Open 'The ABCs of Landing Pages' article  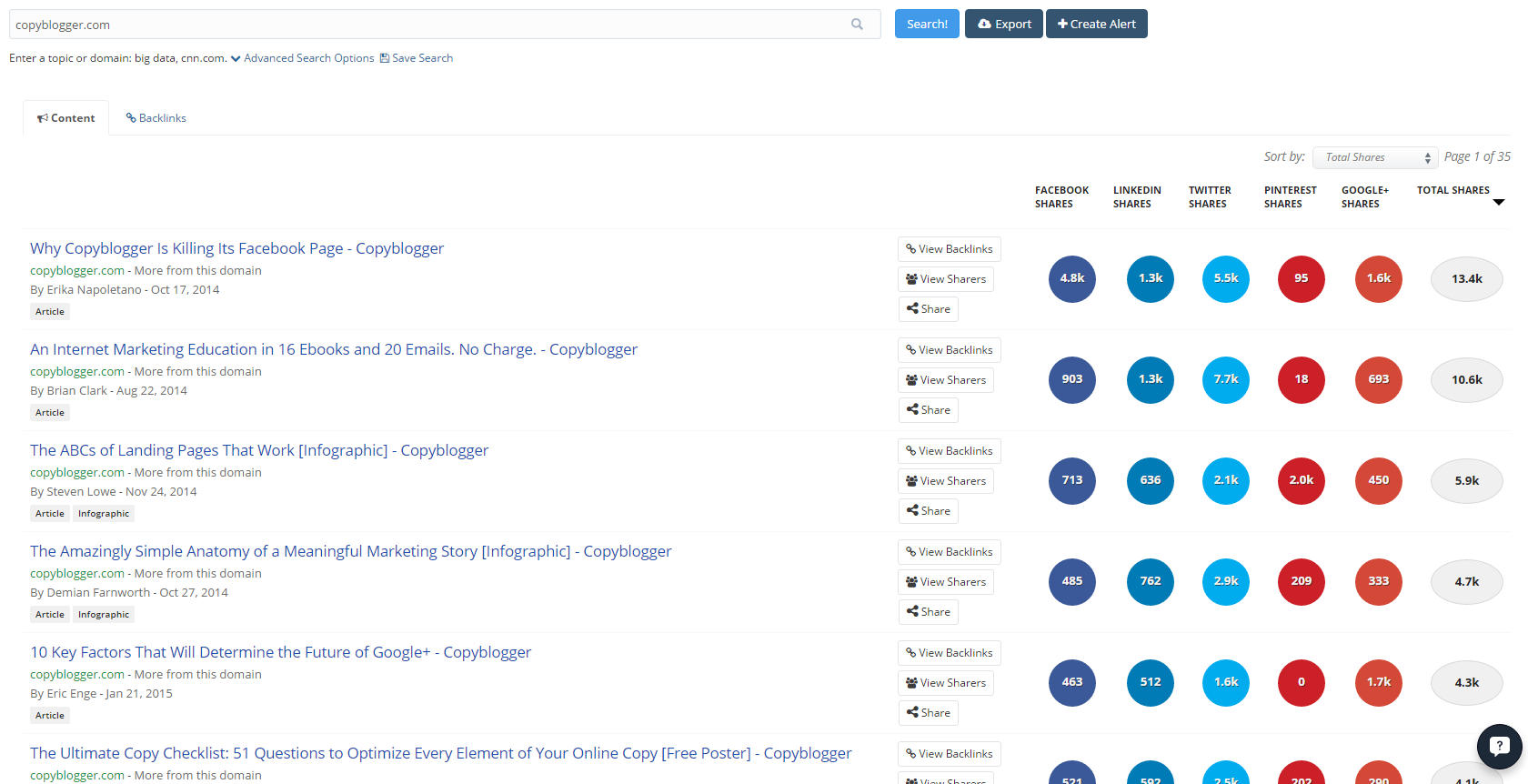(x=259, y=450)
